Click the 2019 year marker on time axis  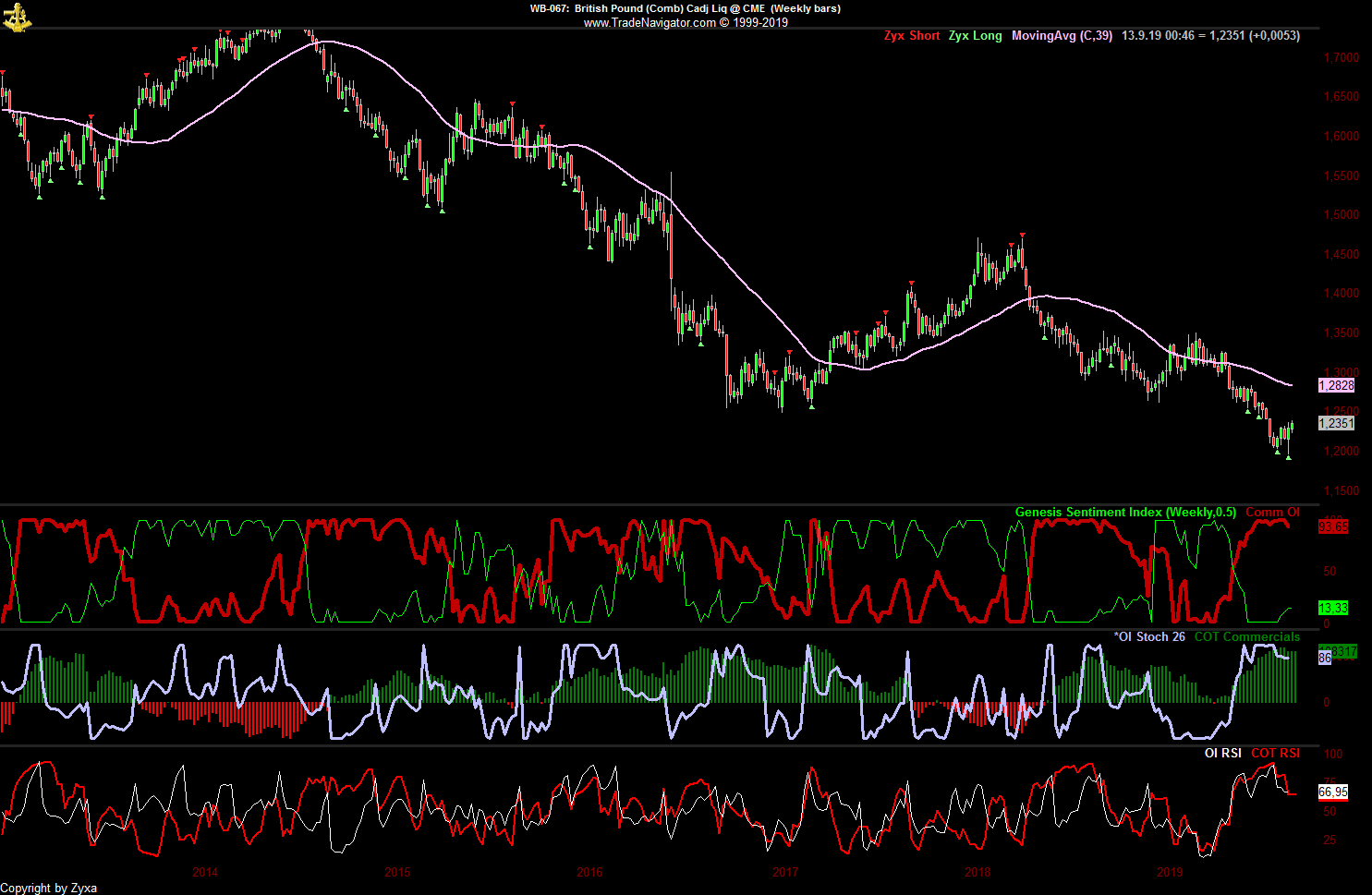pos(1170,872)
